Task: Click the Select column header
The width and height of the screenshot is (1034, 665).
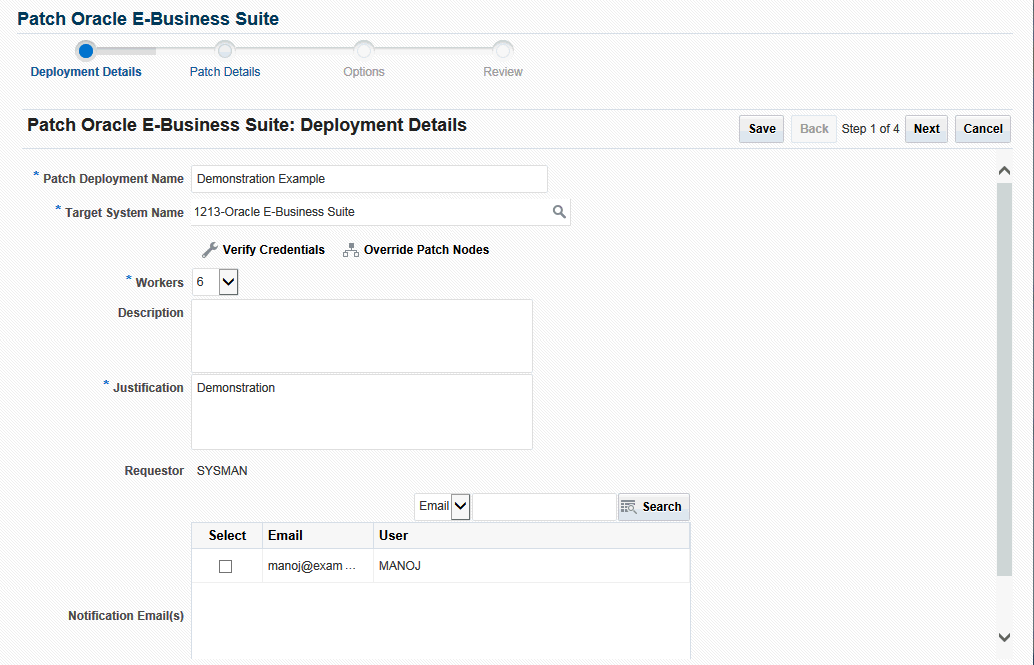Action: click(x=227, y=536)
